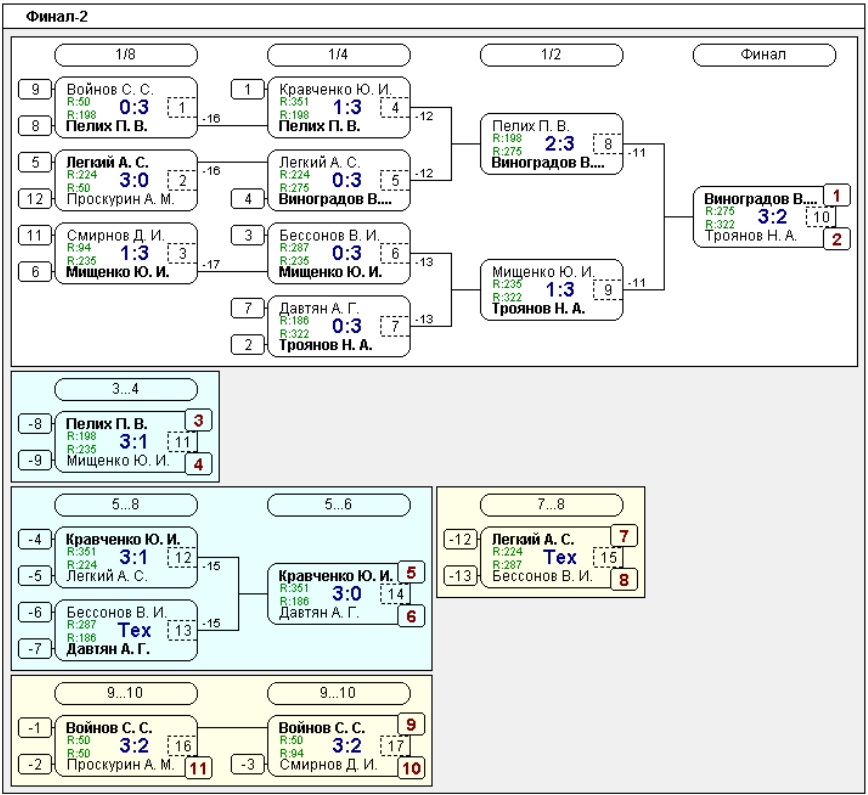The width and height of the screenshot is (868, 795).
Task: Click red place number 7 by Легкий А. С.
Action: coord(624,536)
